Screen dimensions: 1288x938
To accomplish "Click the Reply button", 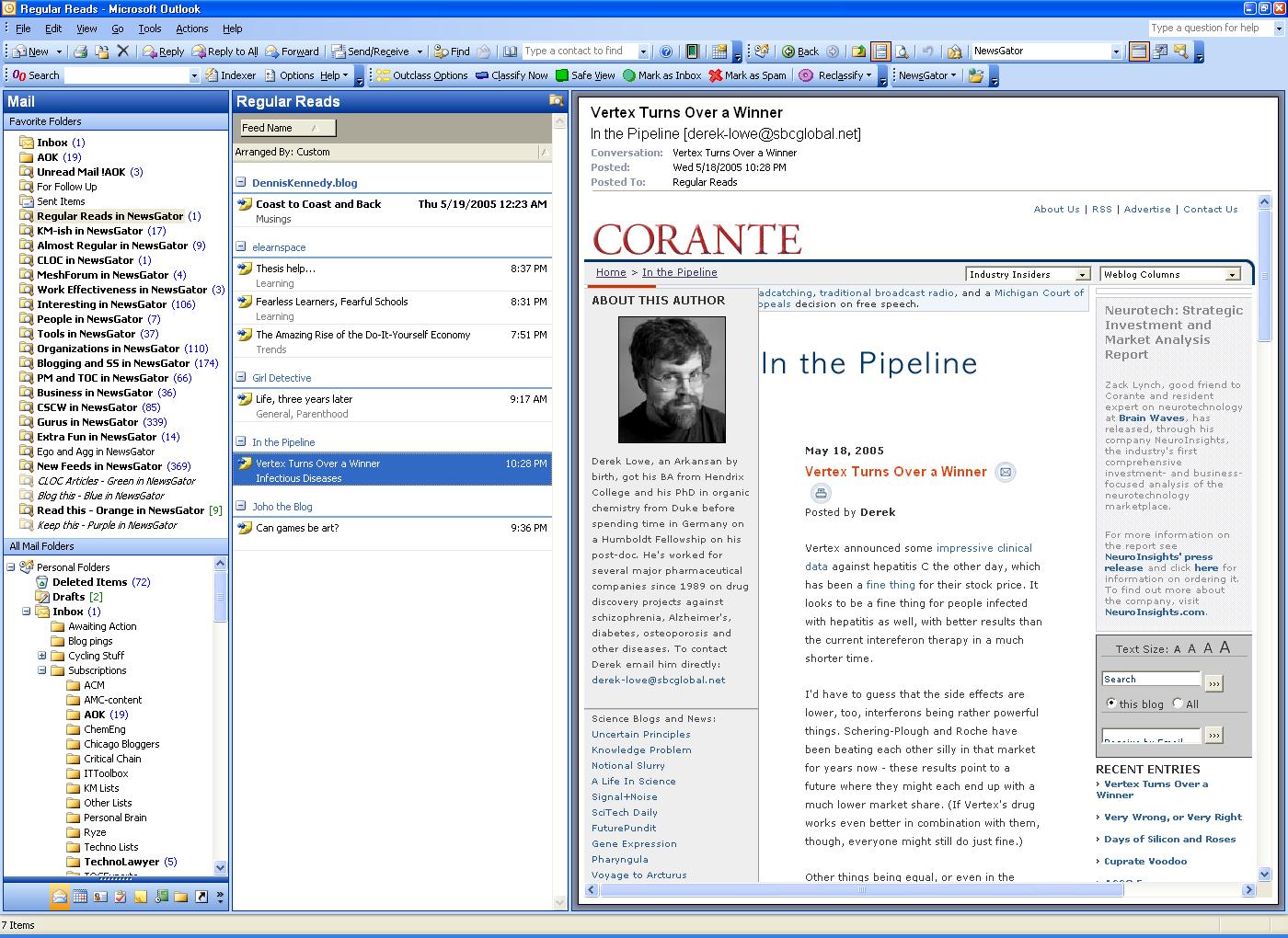I will [x=163, y=51].
